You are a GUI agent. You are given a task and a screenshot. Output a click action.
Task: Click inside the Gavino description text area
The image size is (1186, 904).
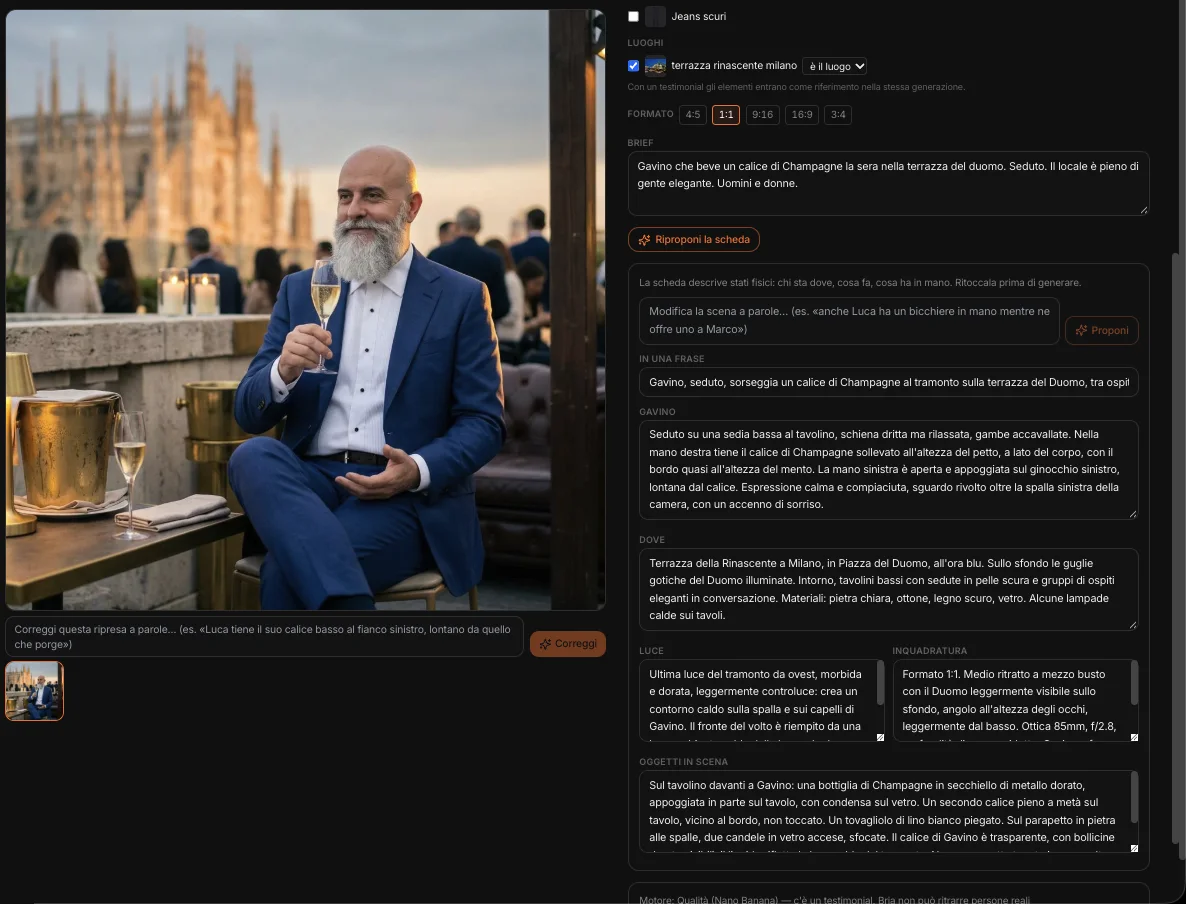pyautogui.click(x=888, y=470)
